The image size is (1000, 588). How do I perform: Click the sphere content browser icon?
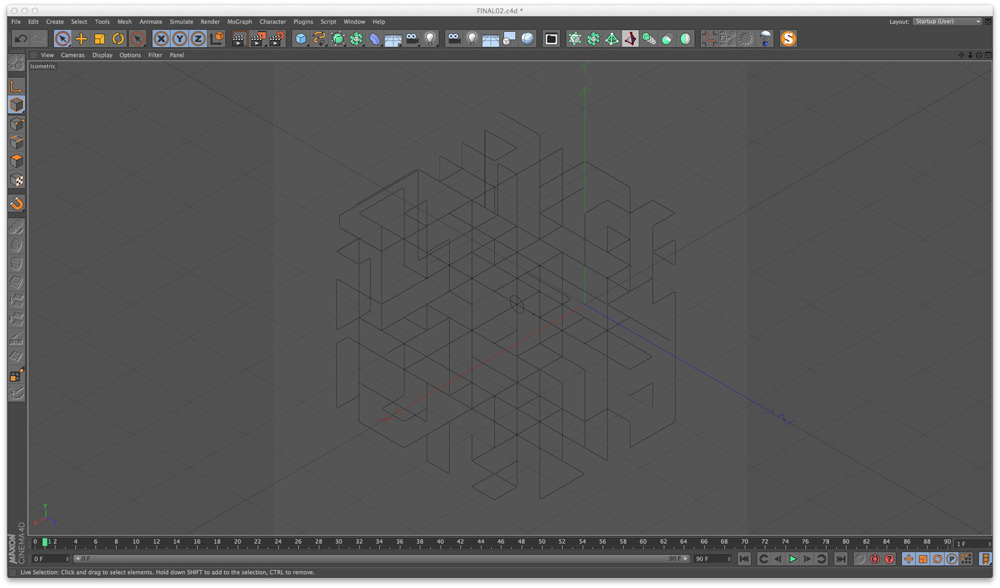coord(527,39)
